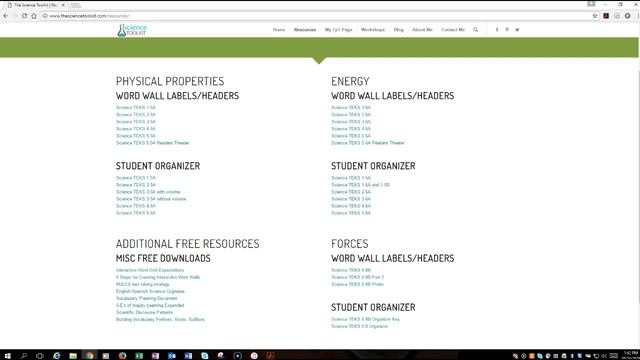This screenshot has width=640, height=360.
Task: Bookmark page with the star icon
Action: coord(595,16)
